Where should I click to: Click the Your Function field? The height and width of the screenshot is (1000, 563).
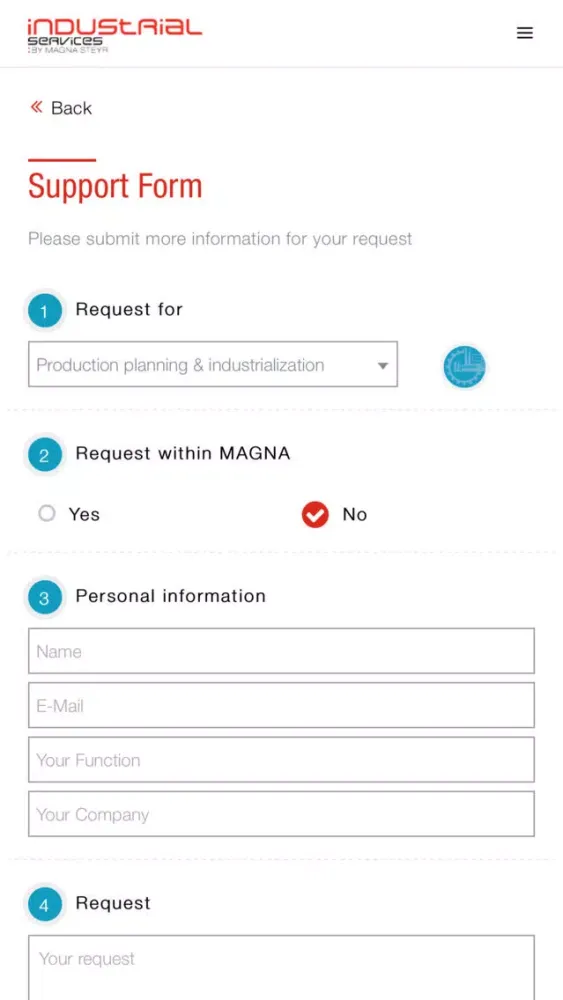281,760
